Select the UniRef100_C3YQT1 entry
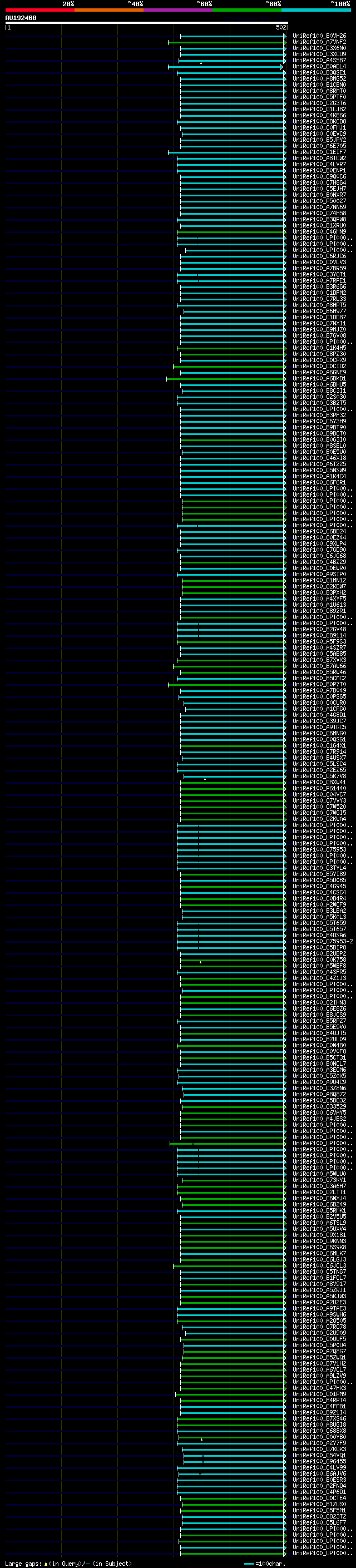The height and width of the screenshot is (1568, 356). pyautogui.click(x=319, y=275)
